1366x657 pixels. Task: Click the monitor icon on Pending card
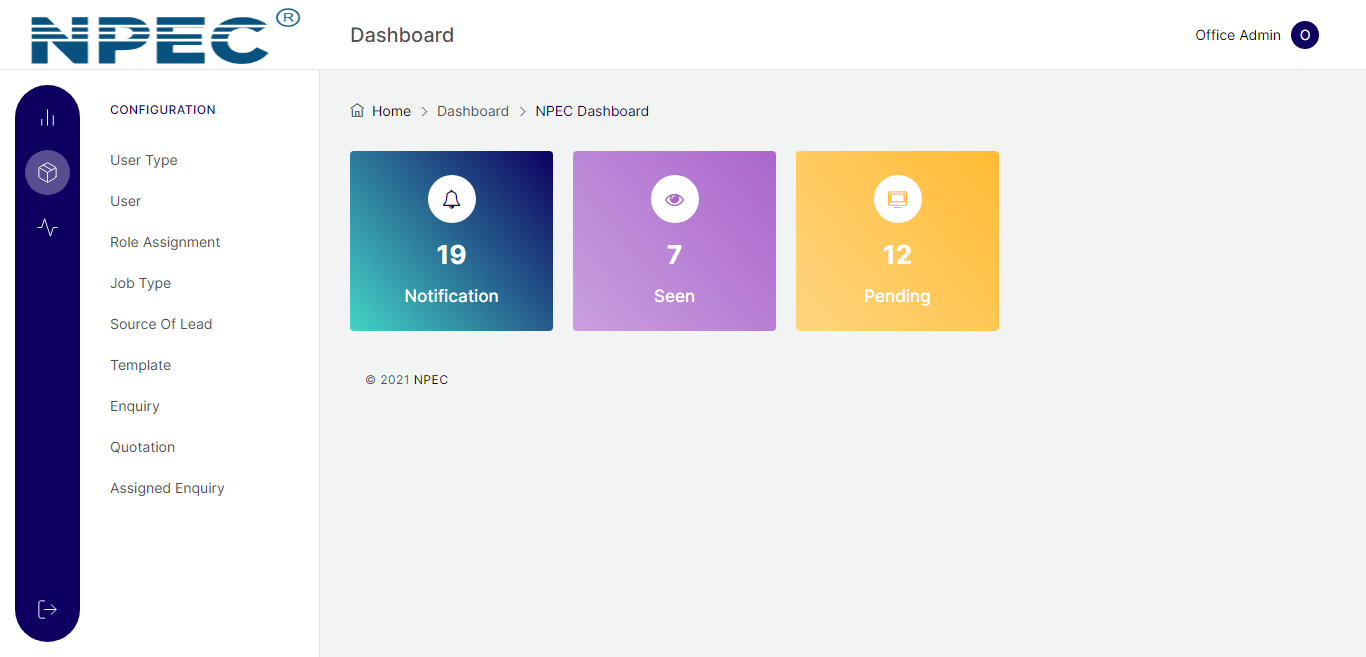pos(897,199)
